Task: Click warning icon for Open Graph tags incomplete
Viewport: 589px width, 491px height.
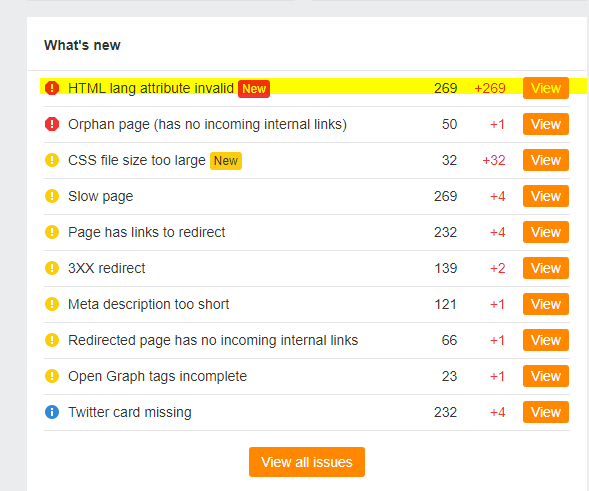Action: [52, 376]
